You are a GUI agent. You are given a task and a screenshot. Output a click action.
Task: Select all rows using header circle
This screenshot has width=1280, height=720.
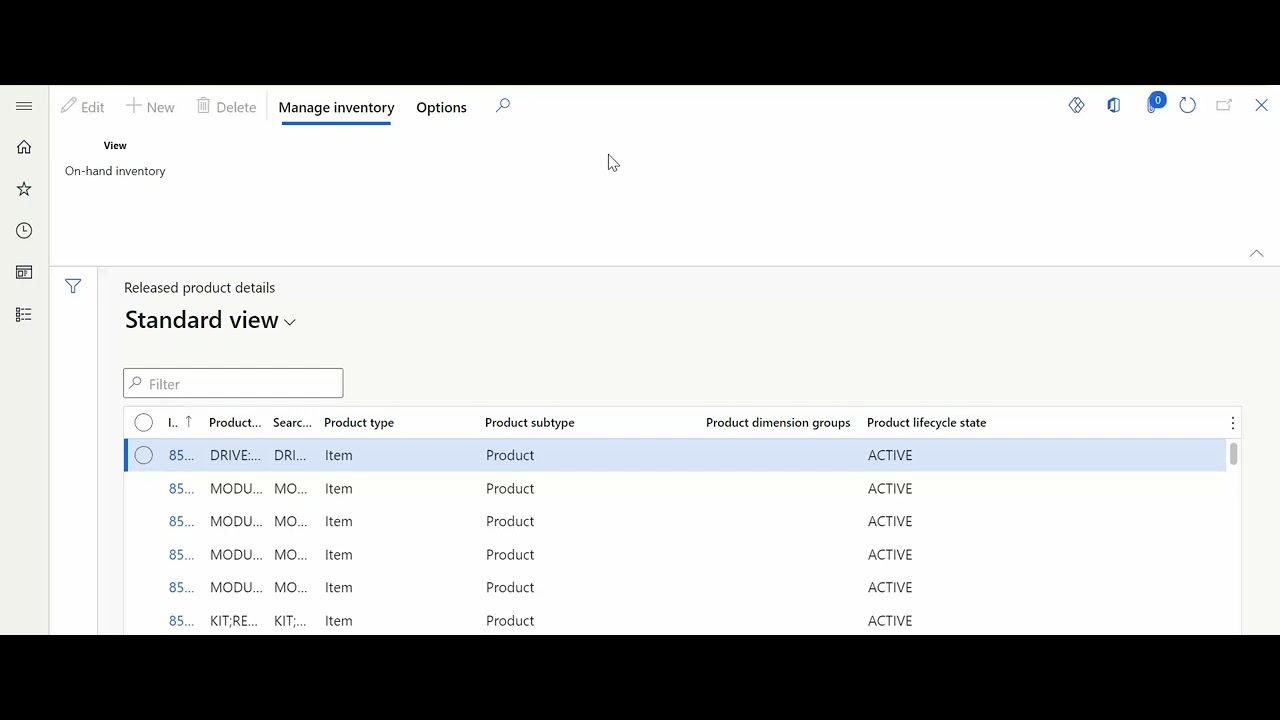pos(144,422)
